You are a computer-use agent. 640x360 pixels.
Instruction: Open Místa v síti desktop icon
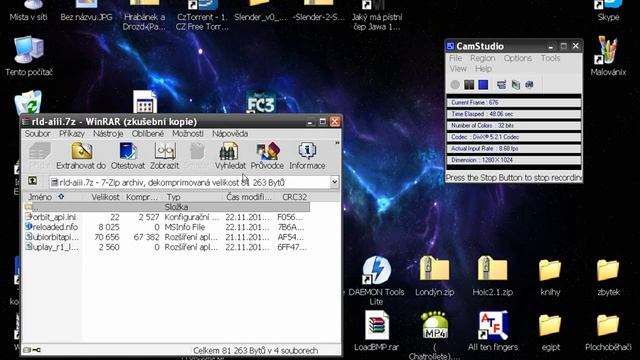[x=29, y=10]
